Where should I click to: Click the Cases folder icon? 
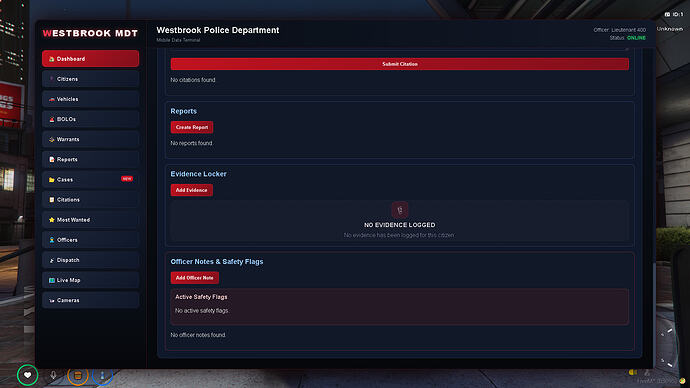[x=51, y=179]
